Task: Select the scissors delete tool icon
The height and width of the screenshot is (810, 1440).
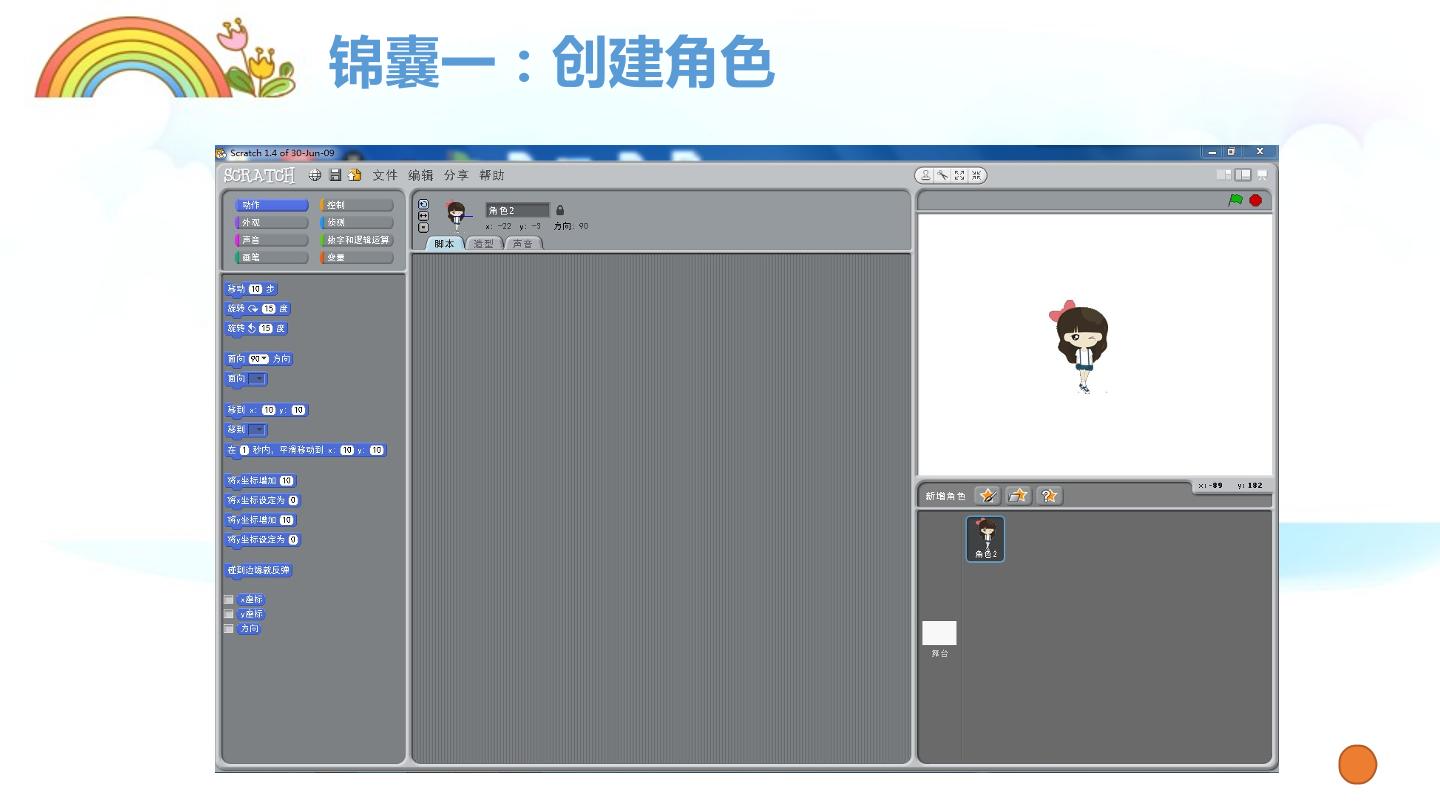Action: tap(943, 175)
